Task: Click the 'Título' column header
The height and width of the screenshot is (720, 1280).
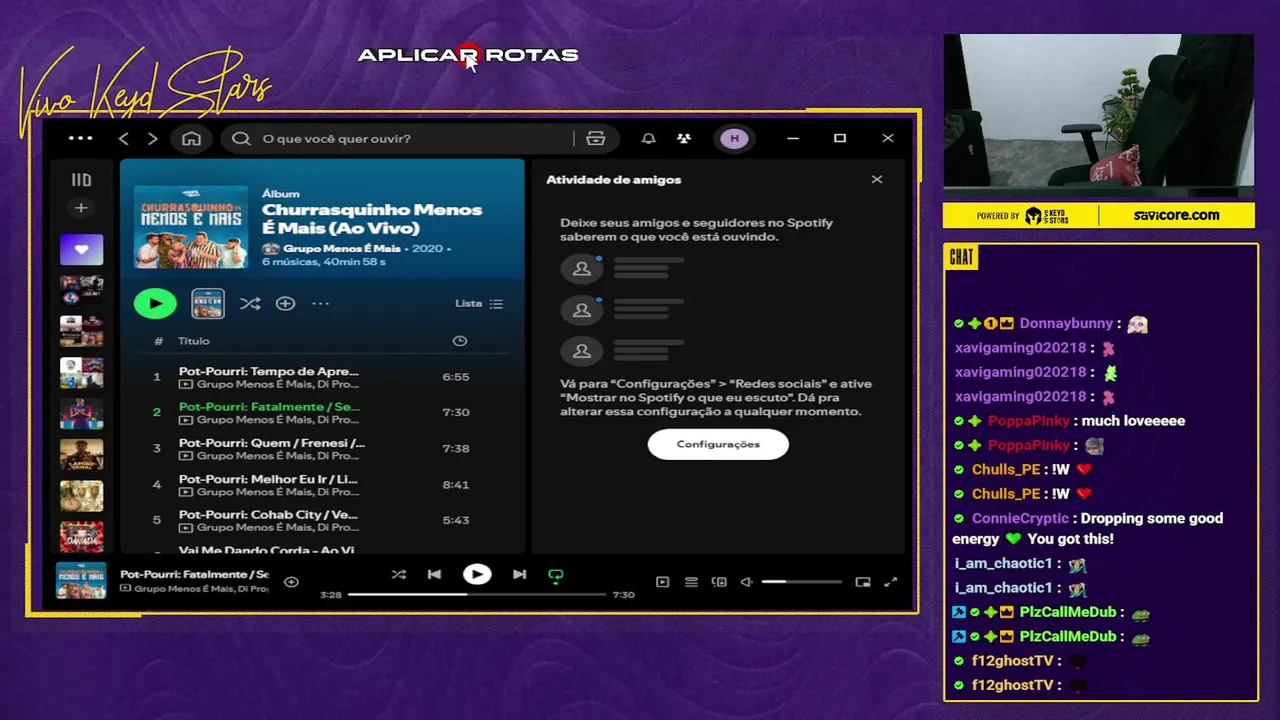Action: pos(194,341)
